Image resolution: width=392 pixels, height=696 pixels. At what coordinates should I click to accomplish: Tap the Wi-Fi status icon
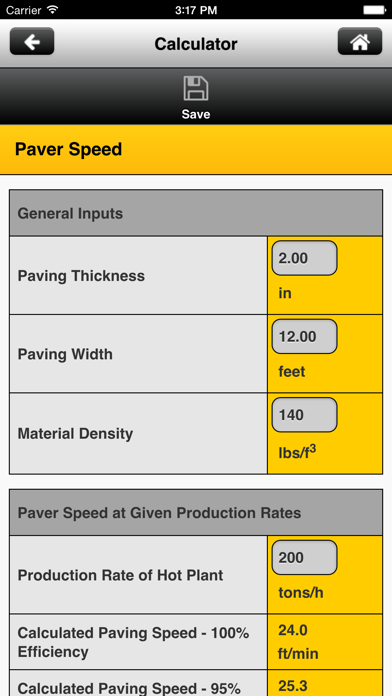tap(53, 9)
